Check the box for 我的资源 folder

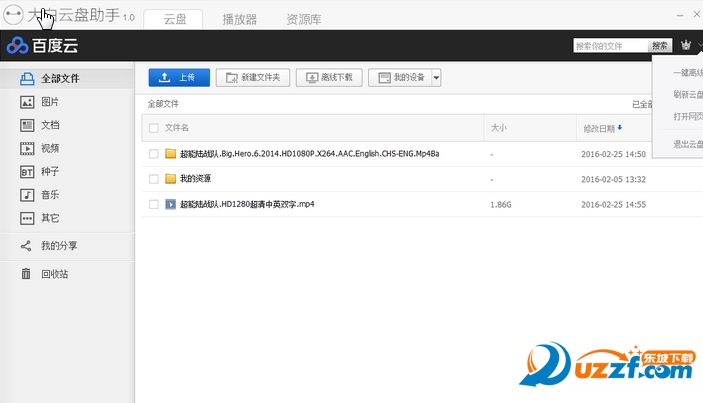154,179
